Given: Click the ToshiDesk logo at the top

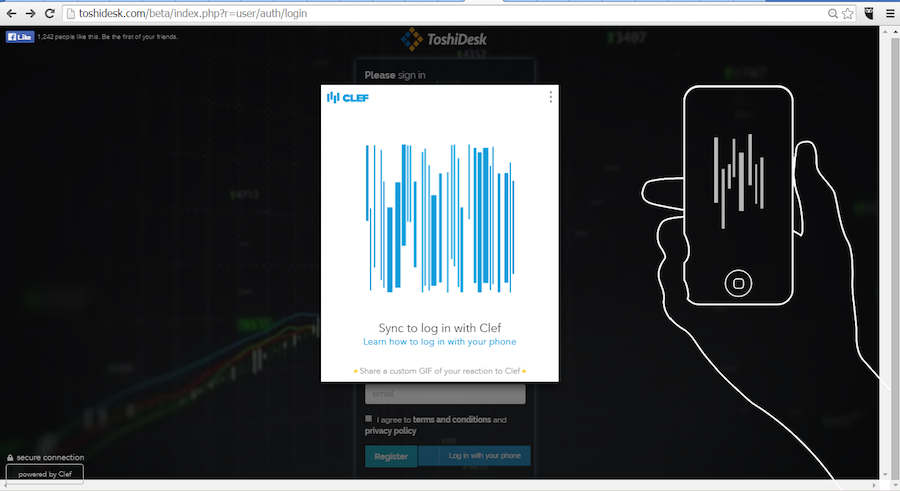Looking at the screenshot, I should click(444, 39).
